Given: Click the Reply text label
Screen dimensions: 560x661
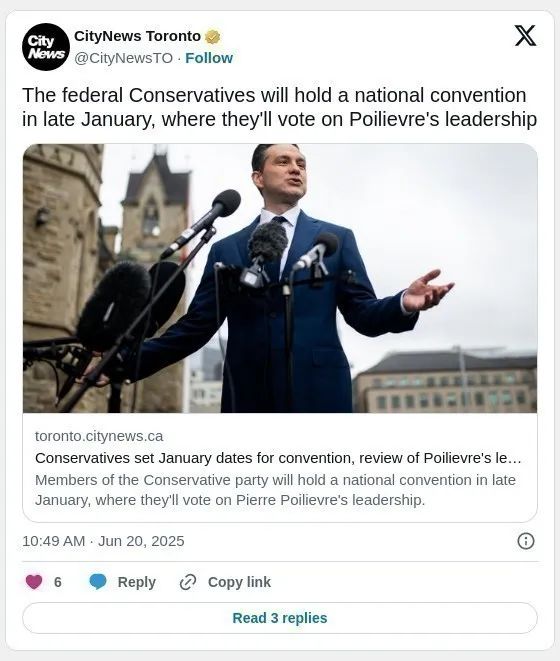Looking at the screenshot, I should click(137, 582).
